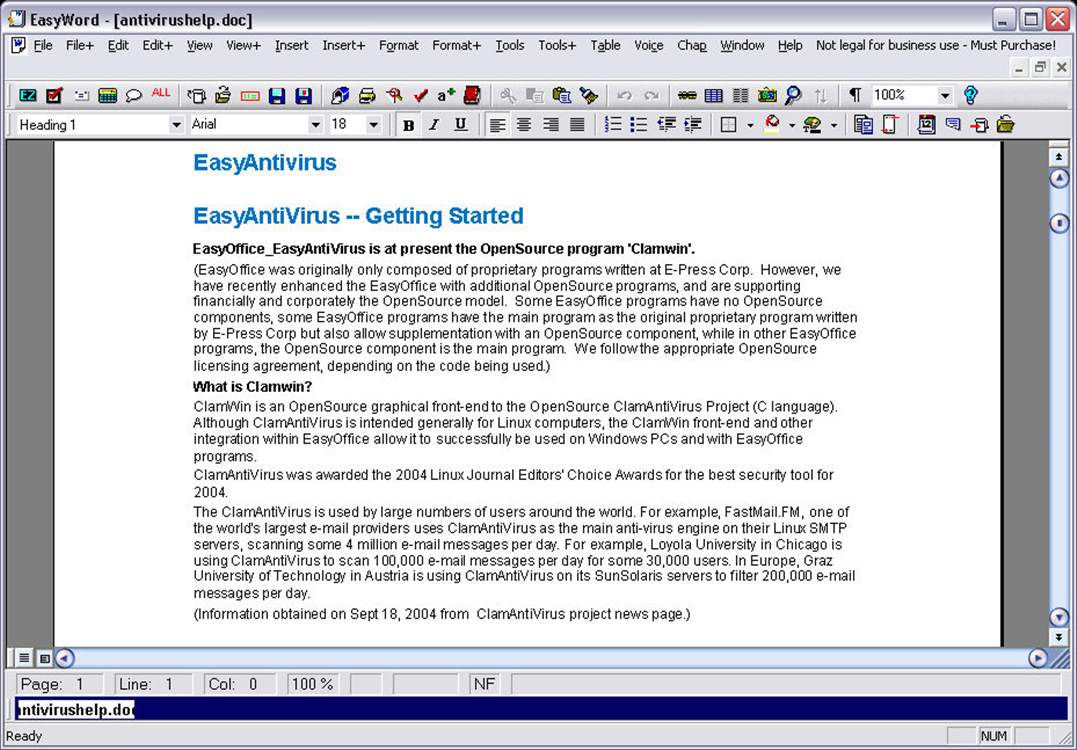Open the 100% zoom dropdown

point(946,95)
